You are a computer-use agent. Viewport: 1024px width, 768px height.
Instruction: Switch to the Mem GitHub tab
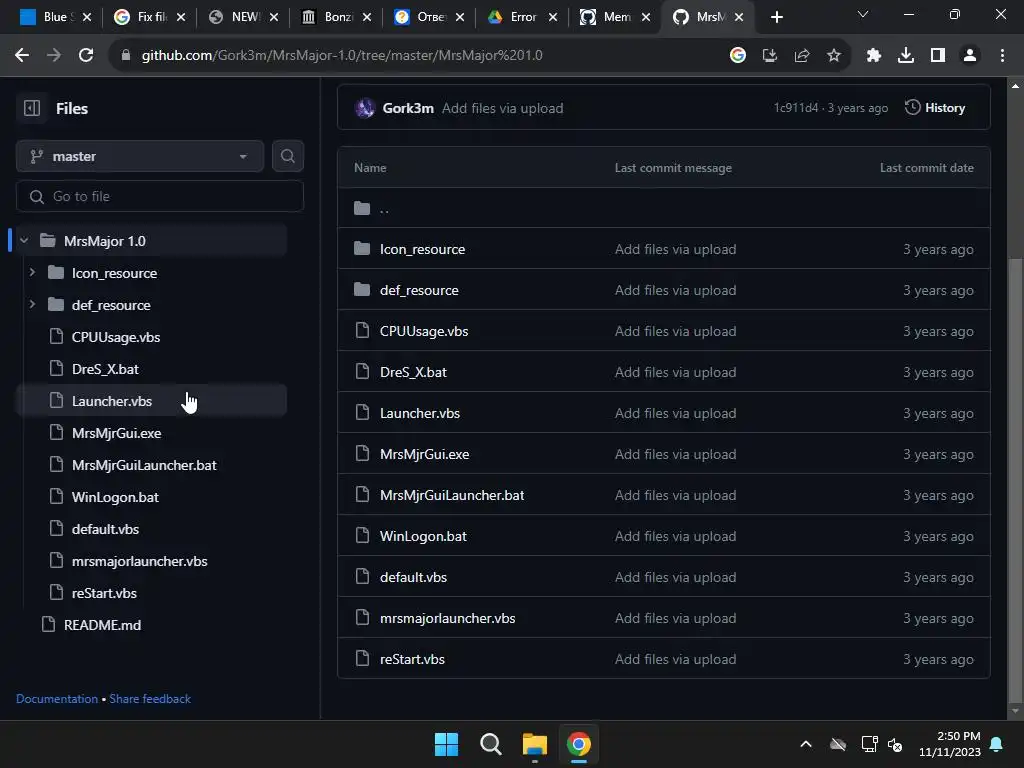615,17
